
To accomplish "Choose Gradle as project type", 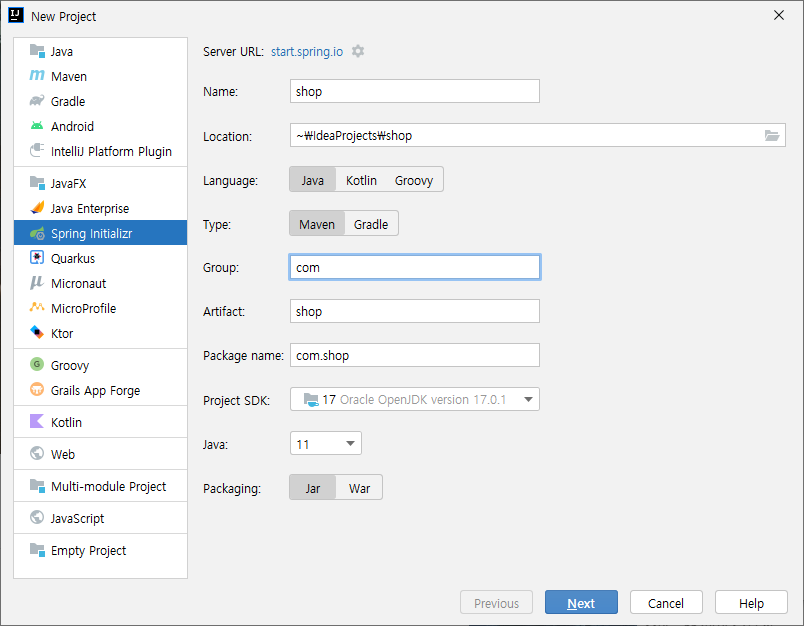I will pos(371,224).
